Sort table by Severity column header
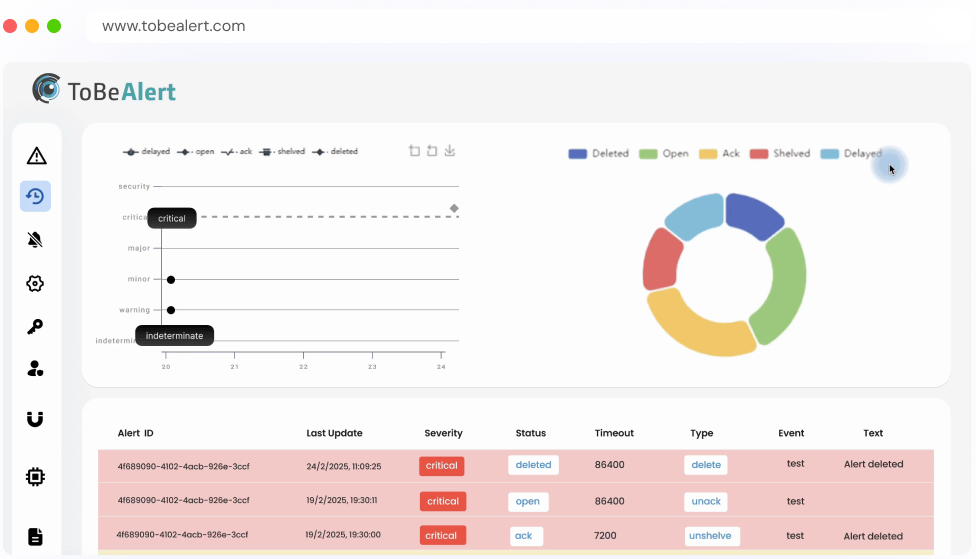This screenshot has width=976, height=559. click(443, 433)
